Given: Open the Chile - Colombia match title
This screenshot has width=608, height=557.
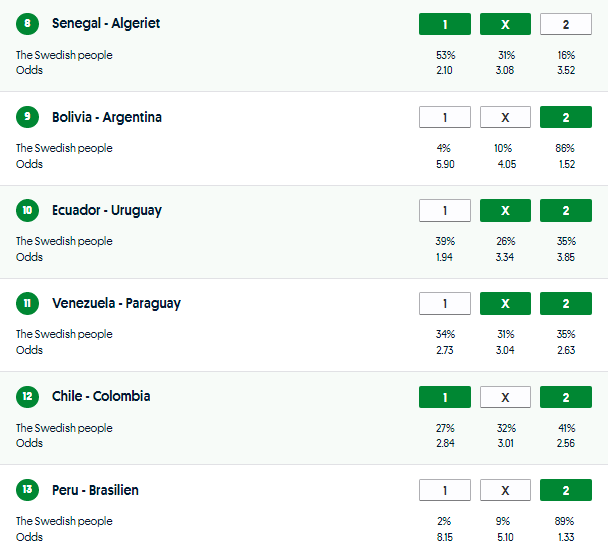Looking at the screenshot, I should (x=101, y=397).
